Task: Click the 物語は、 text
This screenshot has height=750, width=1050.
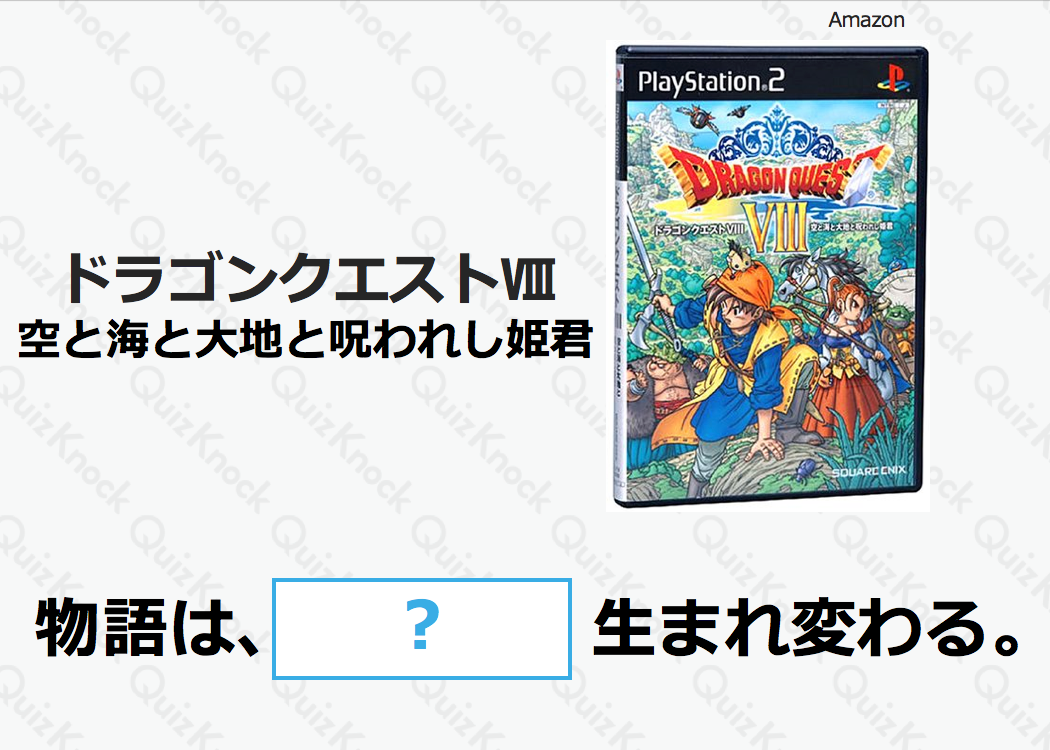Action: click(x=147, y=629)
